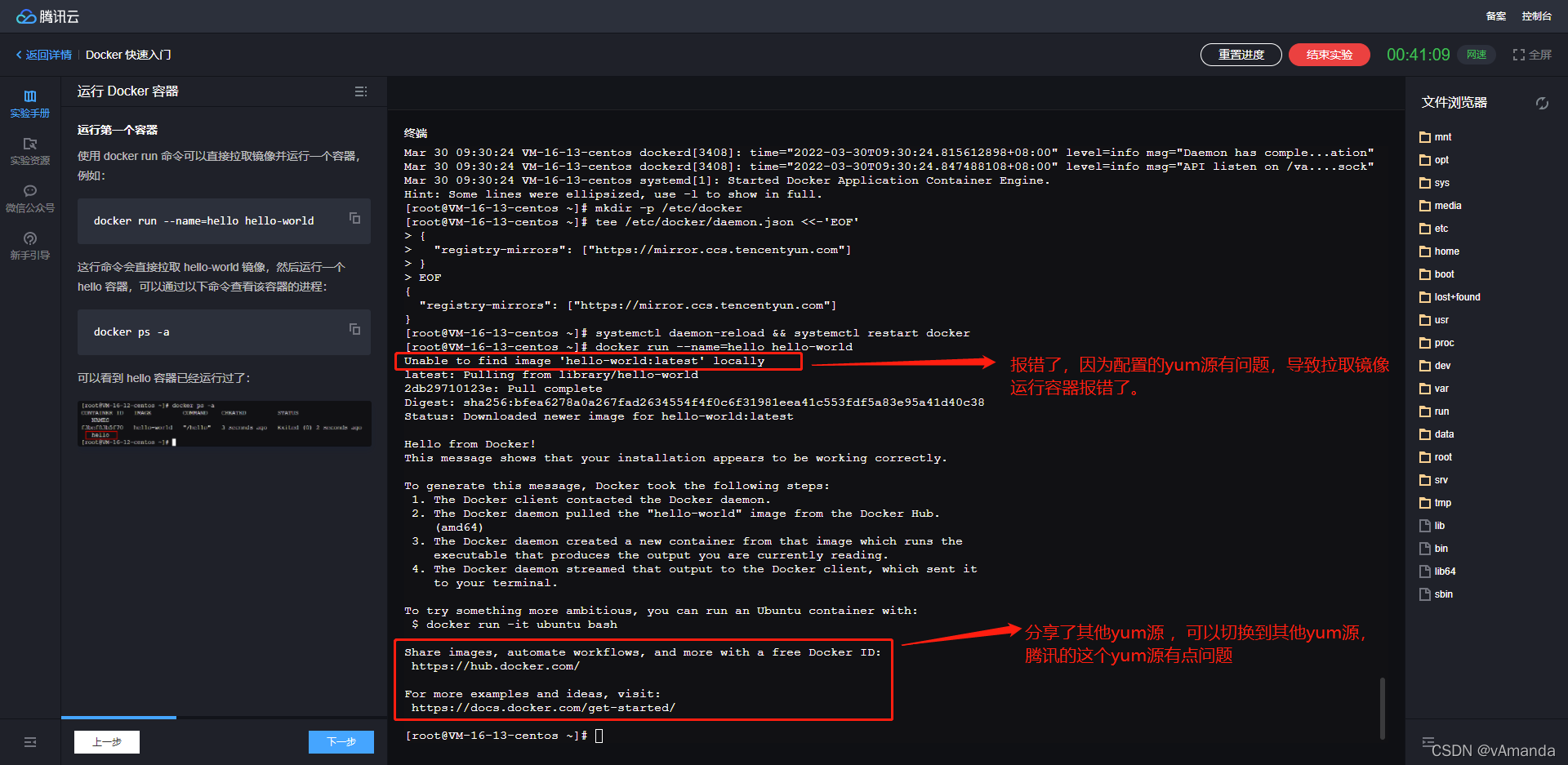1568x765 pixels.
Task: Open the var folder
Action: pos(1434,389)
